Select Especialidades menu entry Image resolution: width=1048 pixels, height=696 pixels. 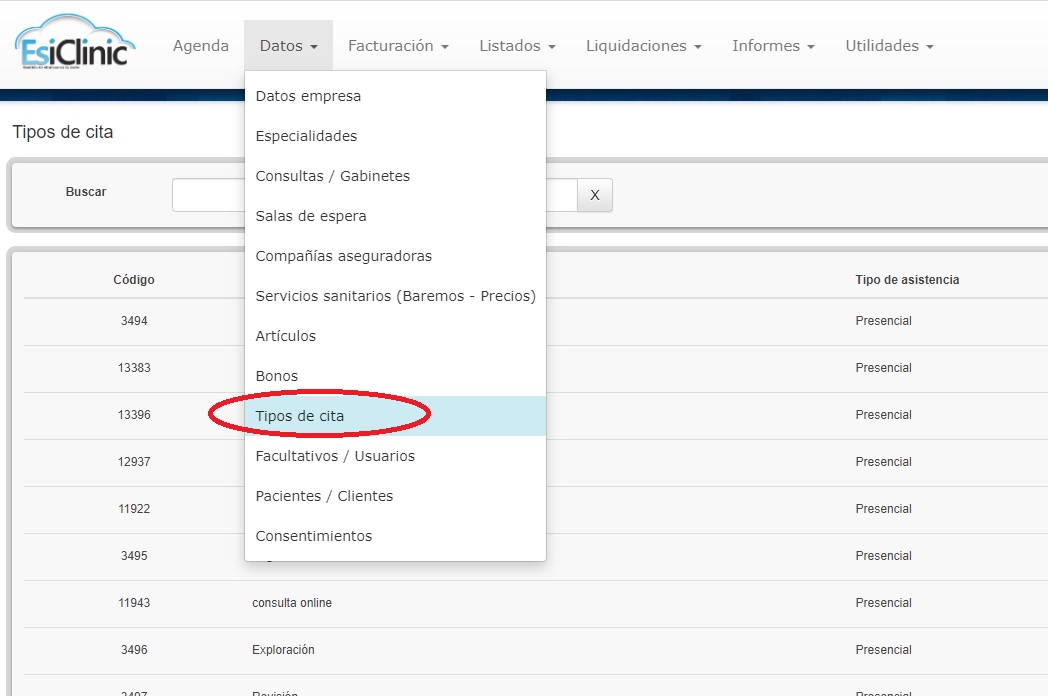click(396, 136)
